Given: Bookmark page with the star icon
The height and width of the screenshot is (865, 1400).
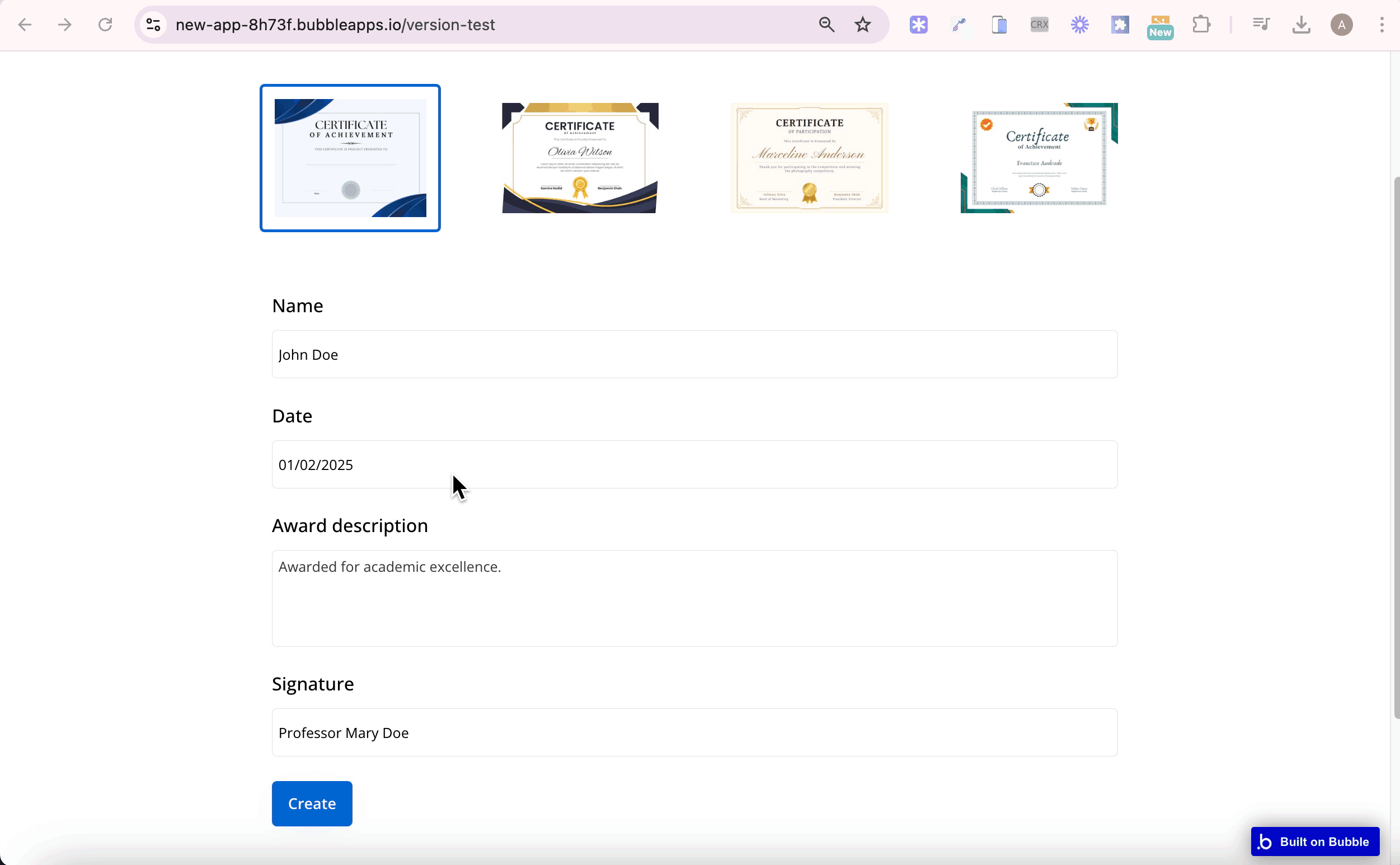Looking at the screenshot, I should tap(863, 25).
